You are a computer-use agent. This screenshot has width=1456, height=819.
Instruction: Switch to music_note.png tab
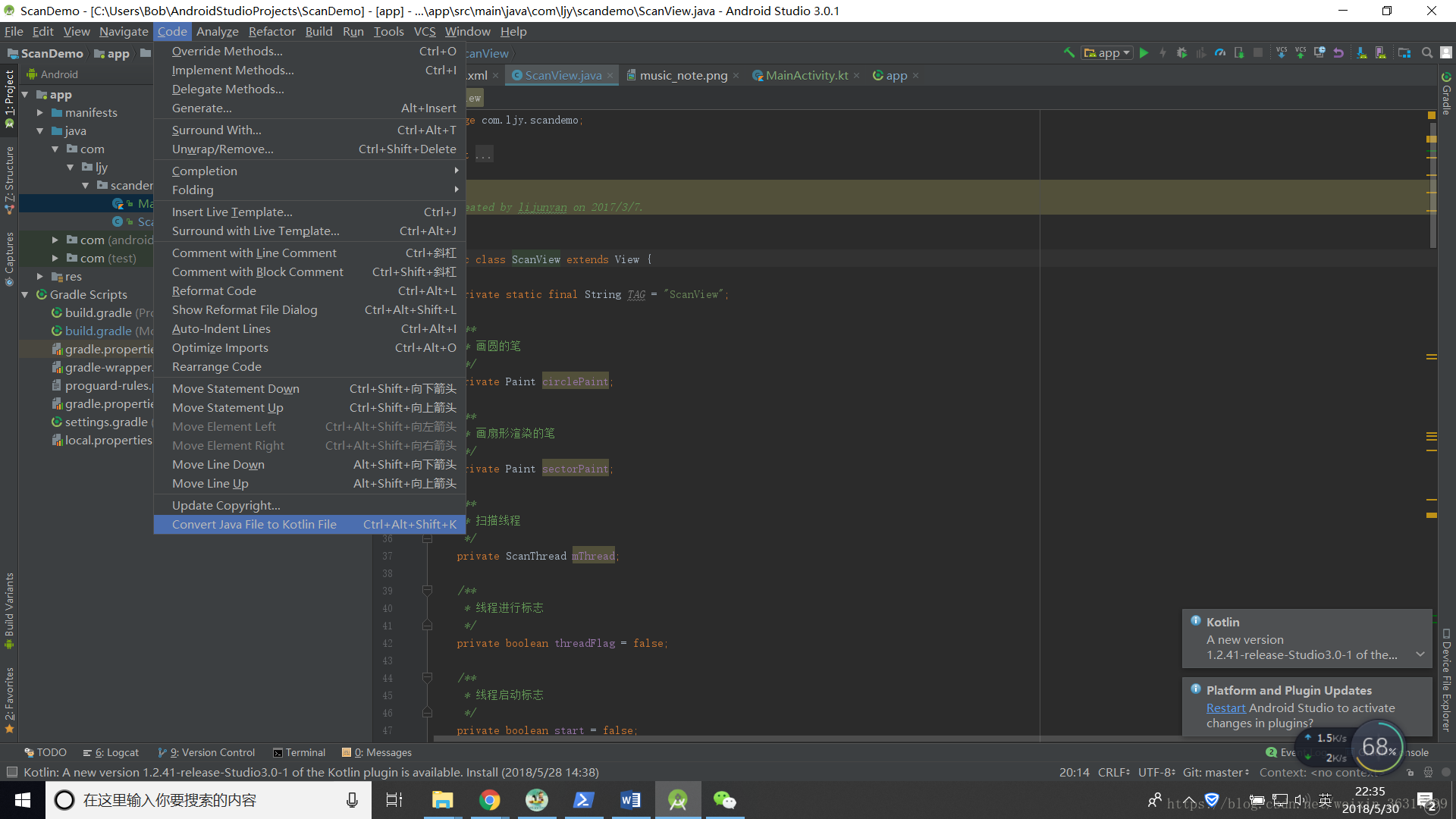pos(682,75)
